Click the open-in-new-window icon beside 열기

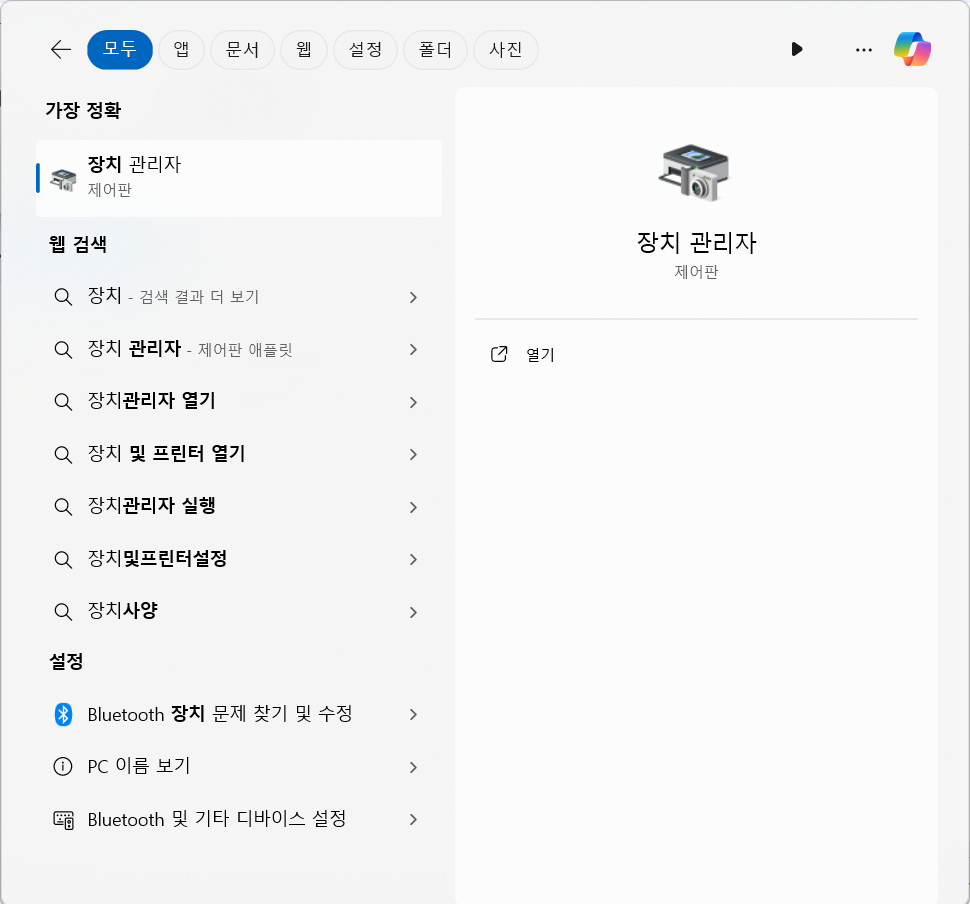click(499, 354)
